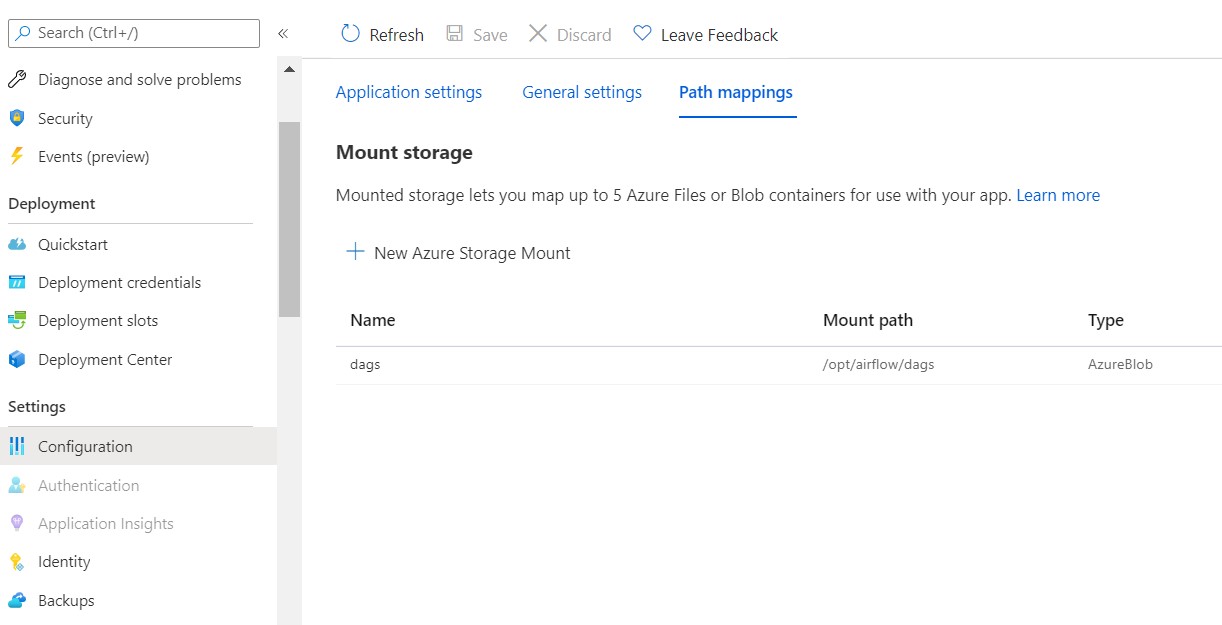This screenshot has width=1222, height=625.
Task: Open Leave Feedback via the heart icon
Action: coord(642,33)
